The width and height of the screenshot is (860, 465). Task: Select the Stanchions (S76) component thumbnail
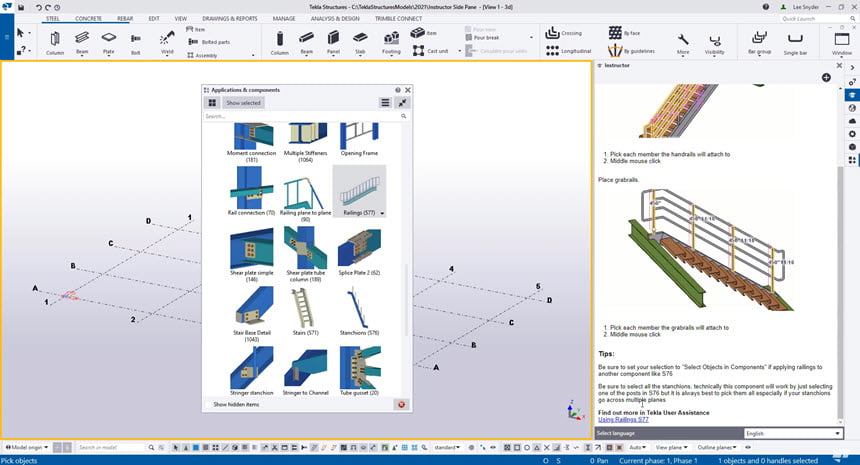pyautogui.click(x=359, y=311)
